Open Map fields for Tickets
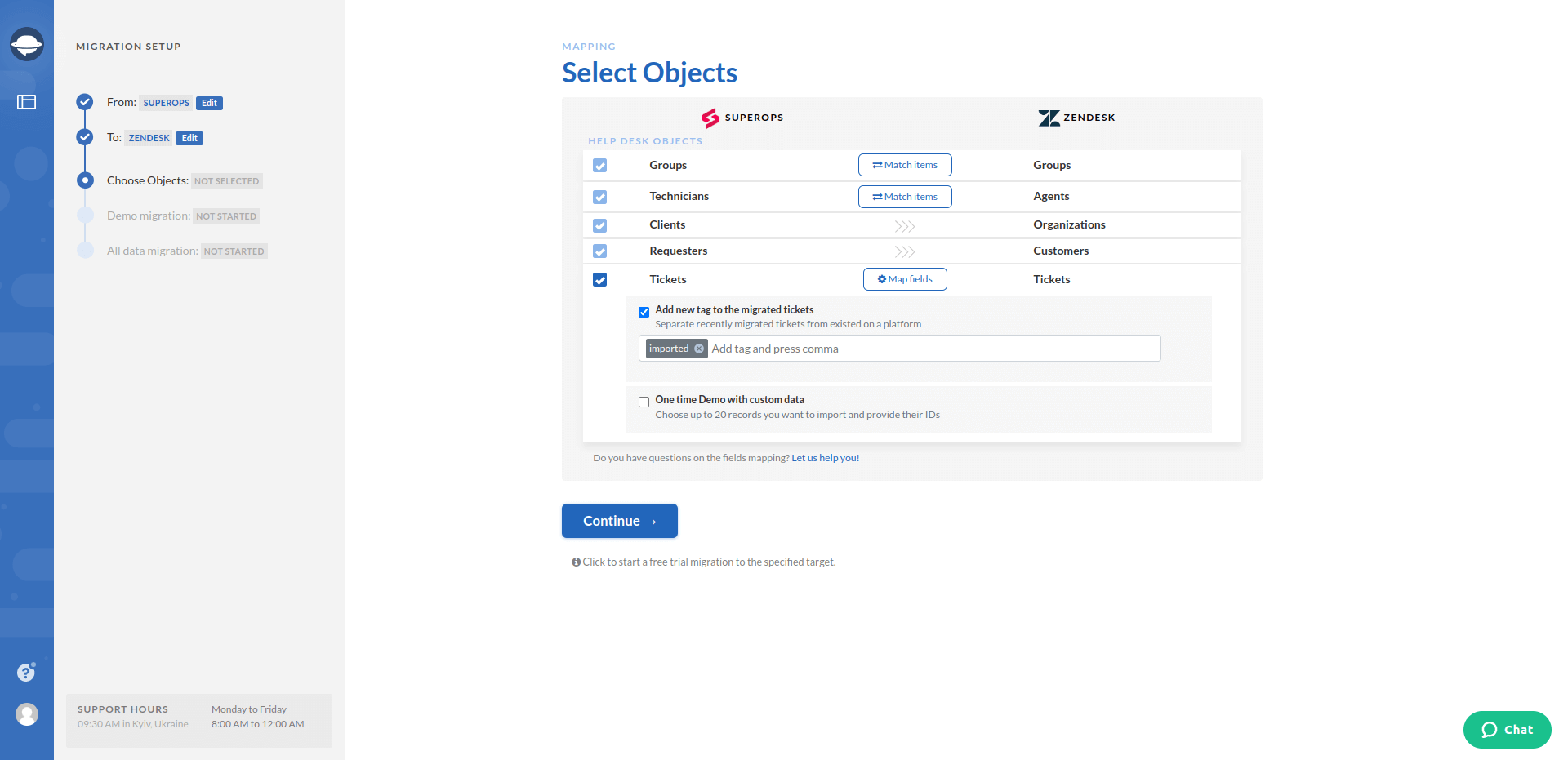 [x=905, y=279]
